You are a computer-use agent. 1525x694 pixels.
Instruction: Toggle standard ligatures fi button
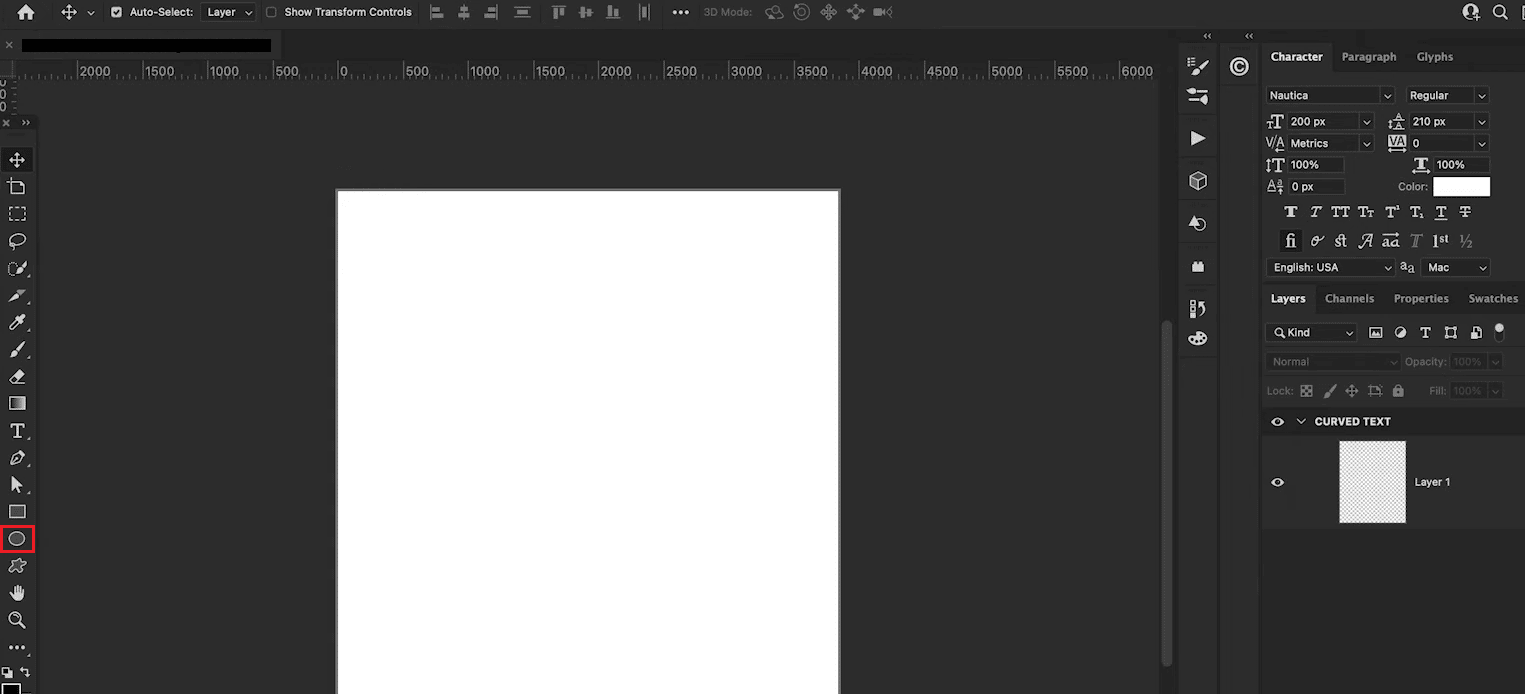pos(1291,241)
